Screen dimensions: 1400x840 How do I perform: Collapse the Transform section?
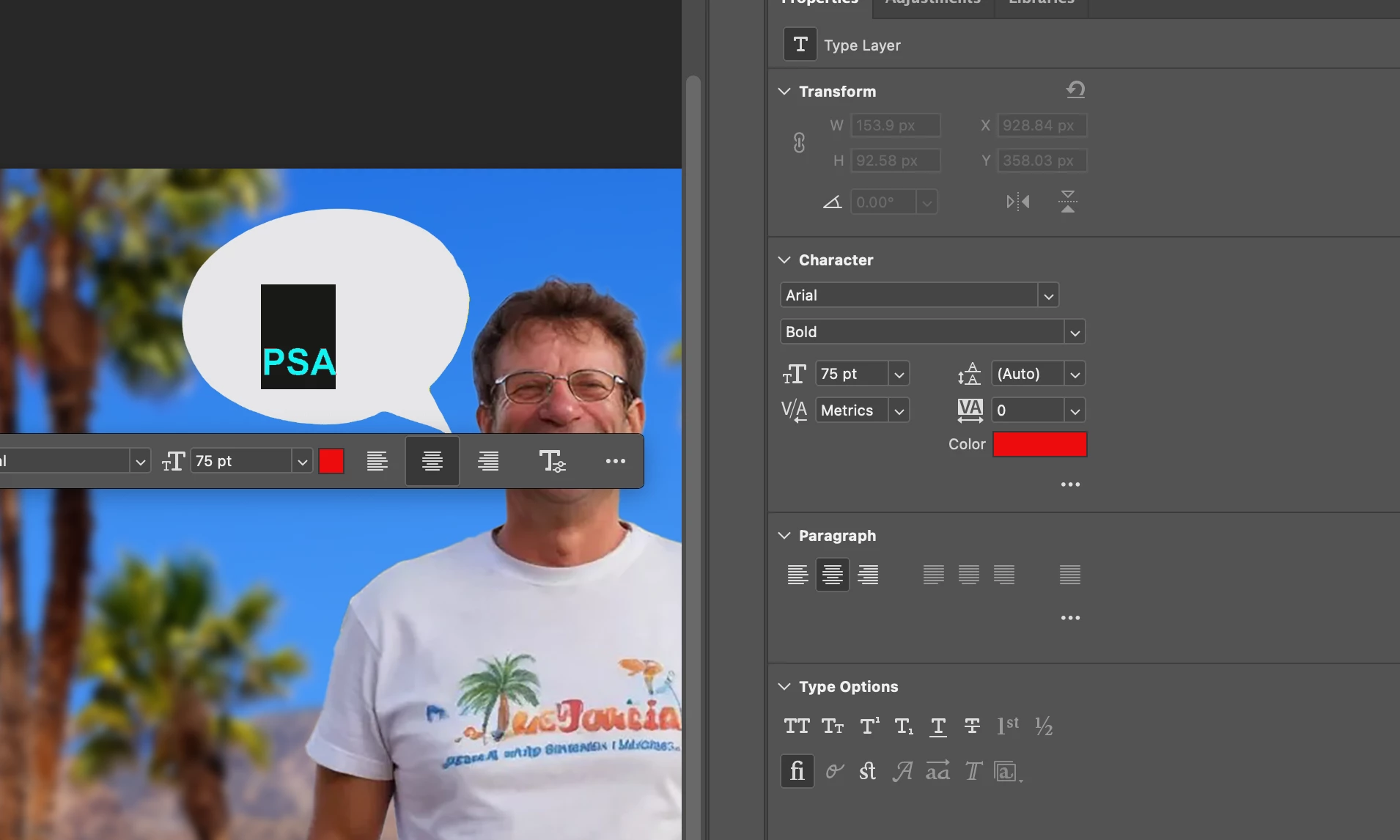click(784, 92)
